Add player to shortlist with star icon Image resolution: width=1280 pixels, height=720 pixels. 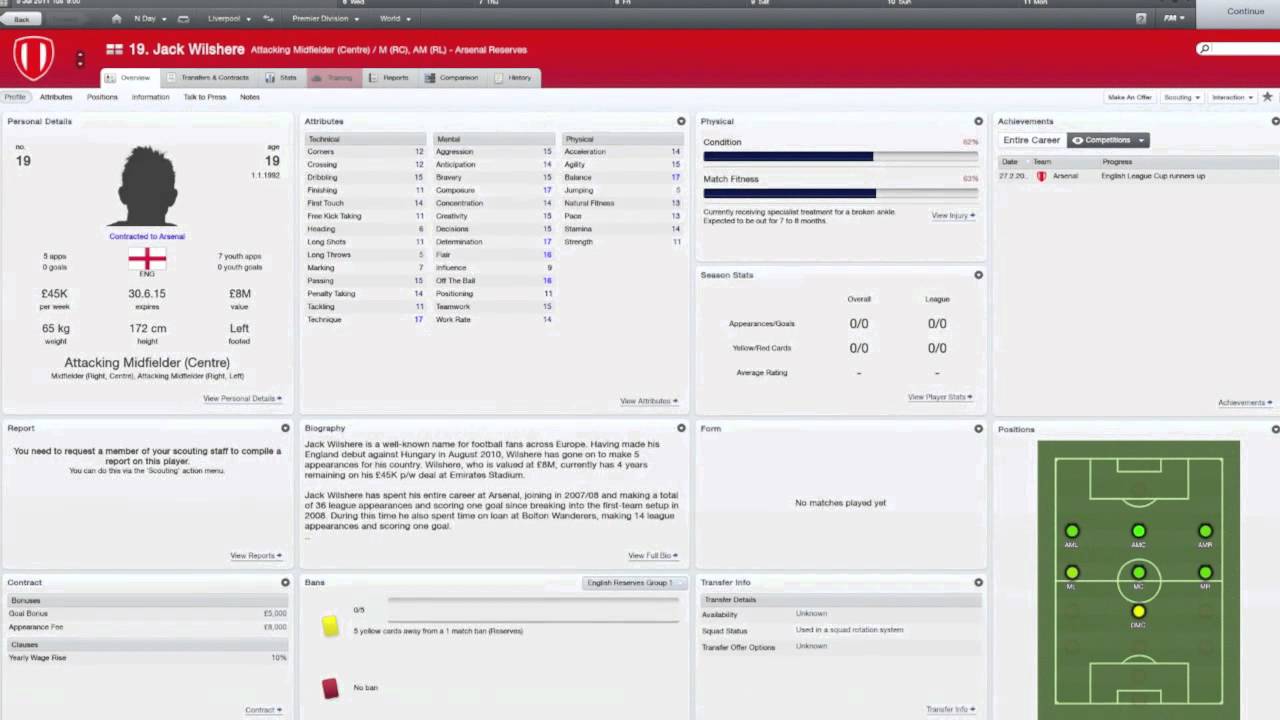(1267, 97)
